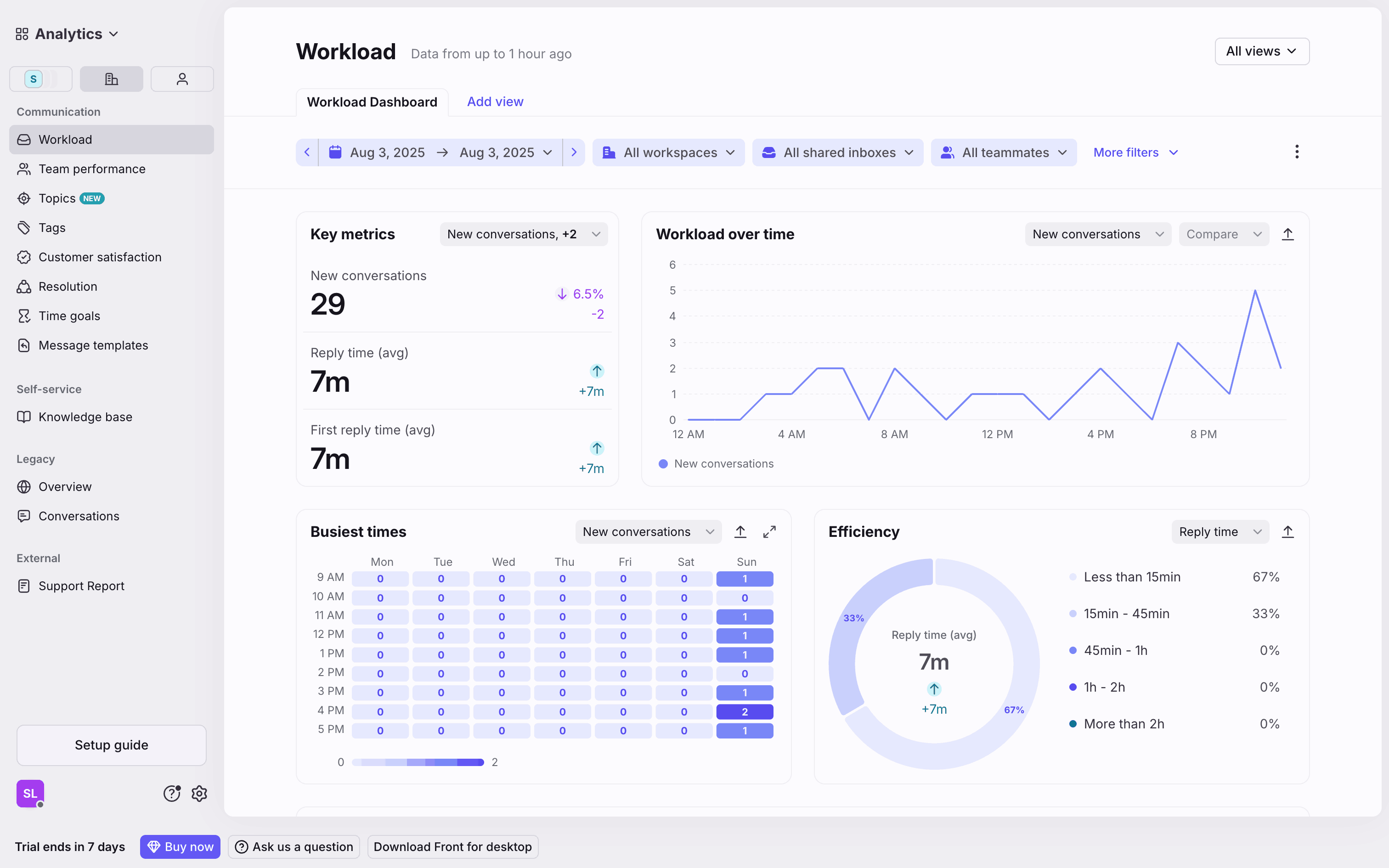This screenshot has width=1389, height=868.
Task: Click the Busiest times color scale bar
Action: click(418, 762)
